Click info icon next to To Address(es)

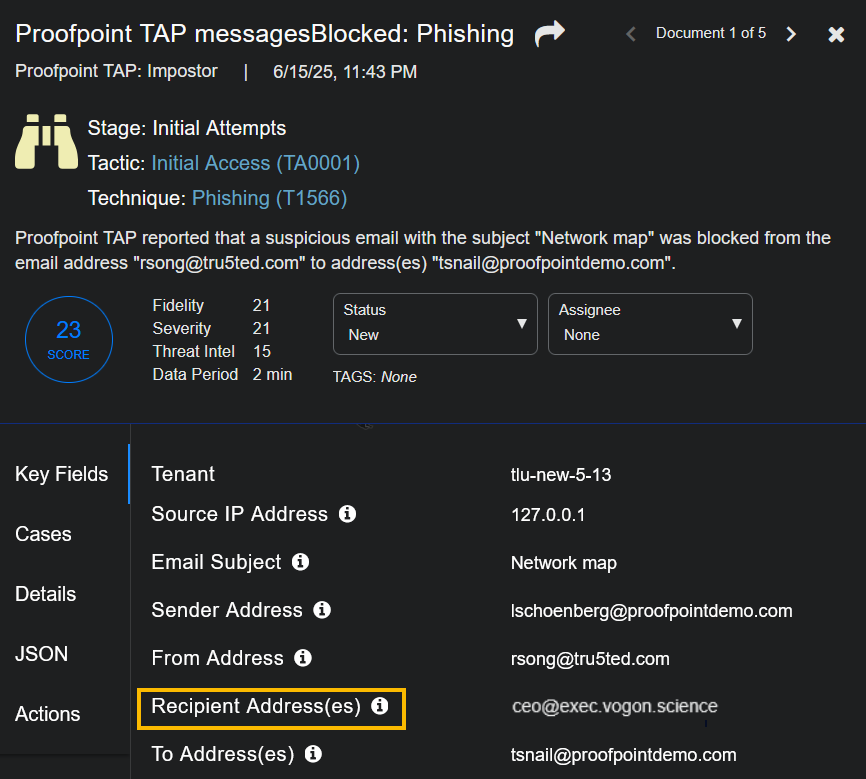tap(313, 754)
